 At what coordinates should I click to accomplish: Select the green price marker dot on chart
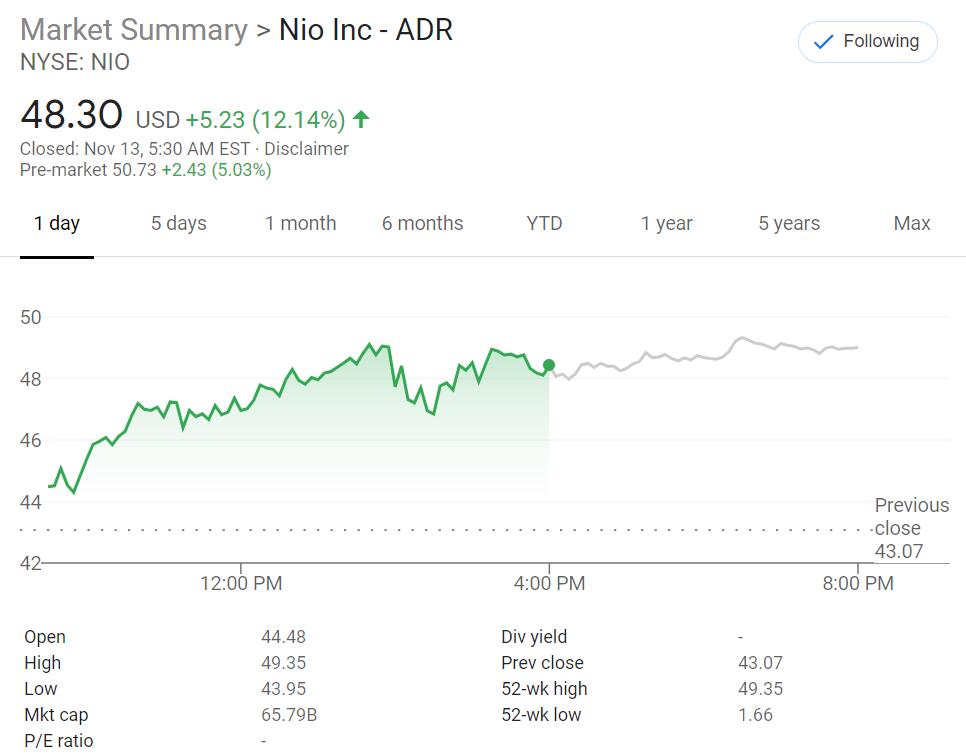click(548, 366)
